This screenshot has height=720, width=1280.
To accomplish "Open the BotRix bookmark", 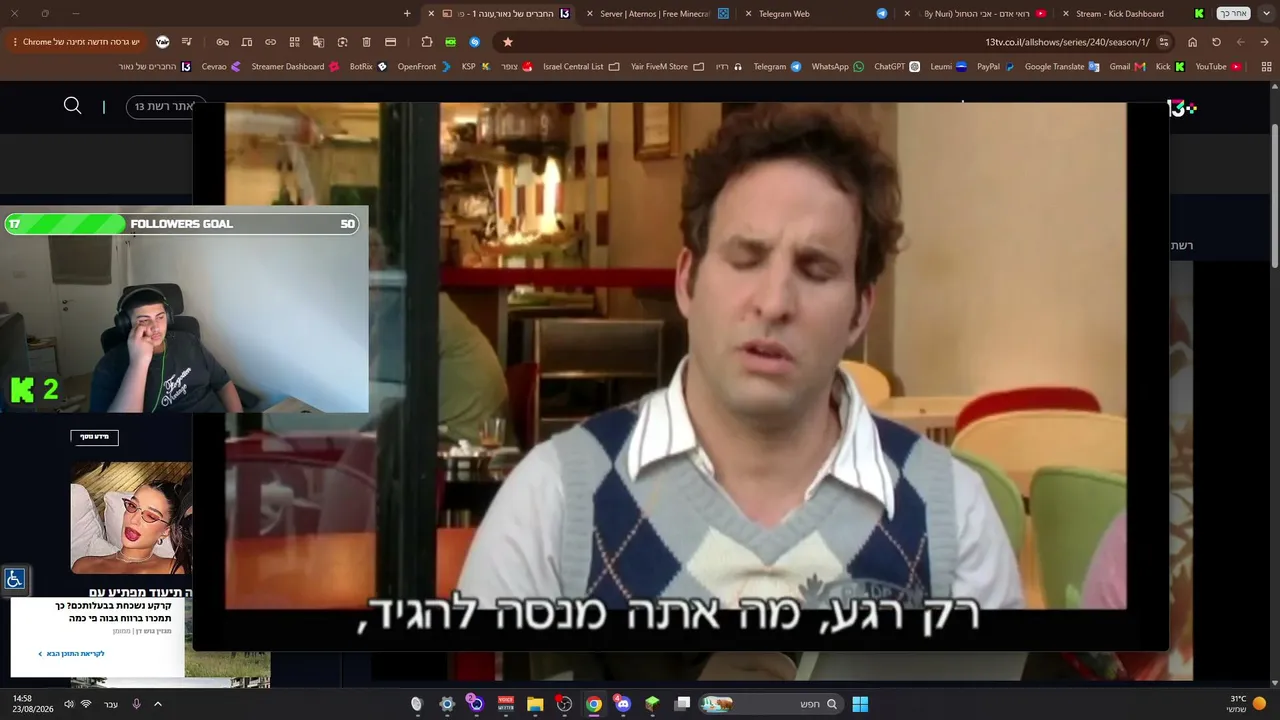I will (x=368, y=67).
